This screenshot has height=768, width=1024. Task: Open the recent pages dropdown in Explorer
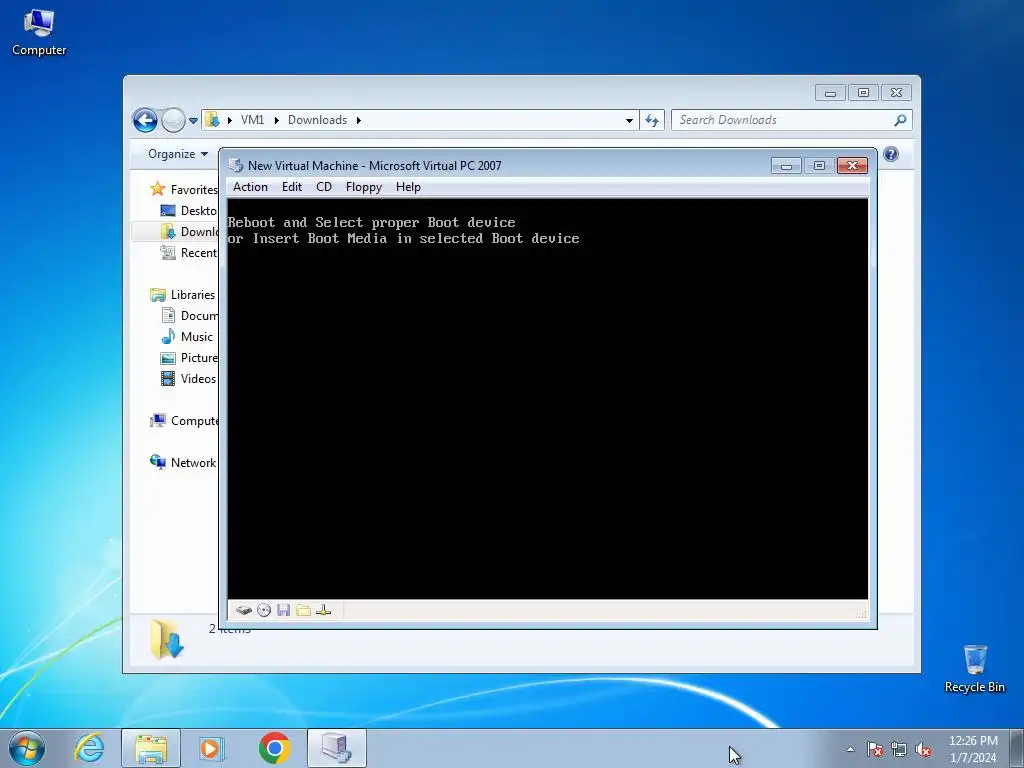click(193, 121)
